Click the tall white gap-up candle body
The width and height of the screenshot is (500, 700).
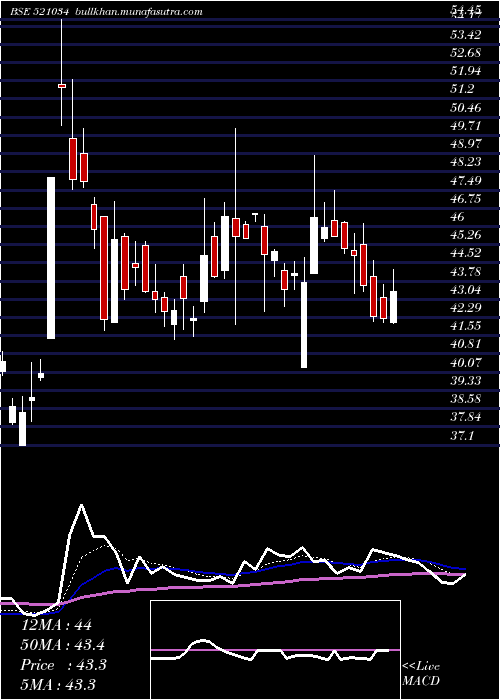[51, 258]
